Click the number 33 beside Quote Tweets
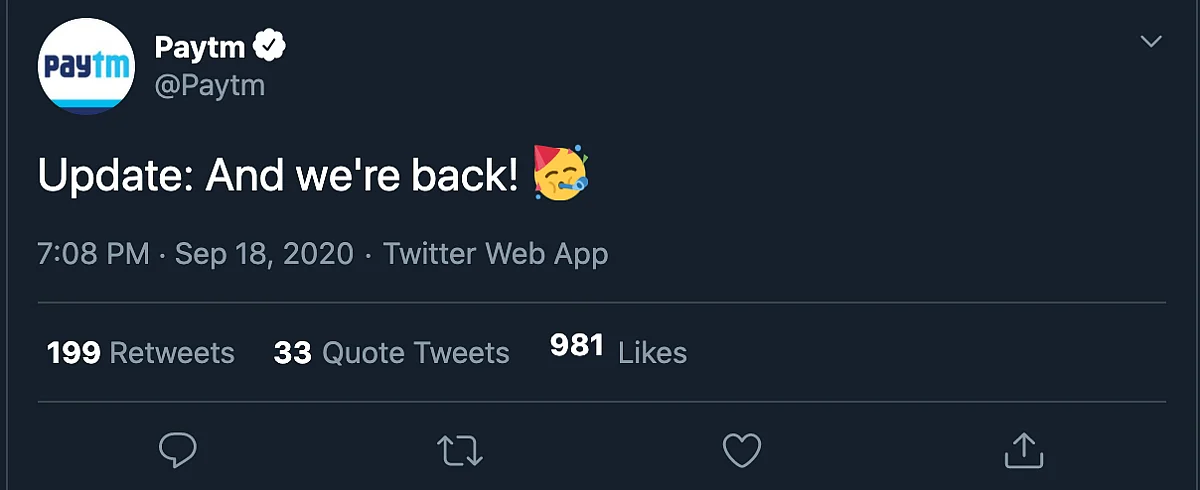This screenshot has height=490, width=1200. click(292, 352)
